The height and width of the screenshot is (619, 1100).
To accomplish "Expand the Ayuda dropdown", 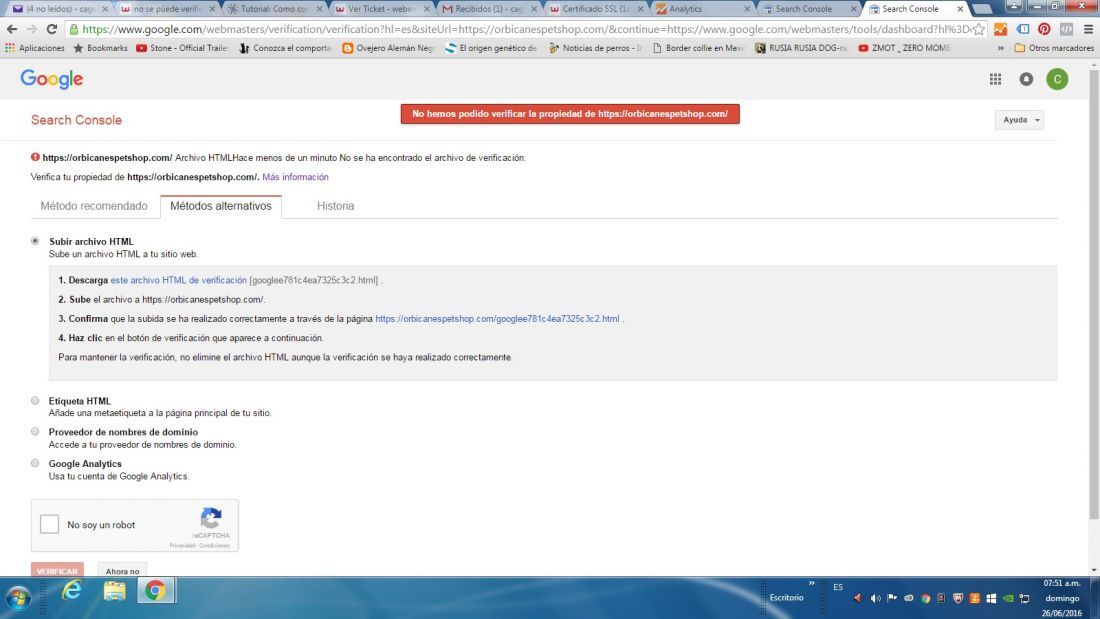I will tap(1019, 120).
